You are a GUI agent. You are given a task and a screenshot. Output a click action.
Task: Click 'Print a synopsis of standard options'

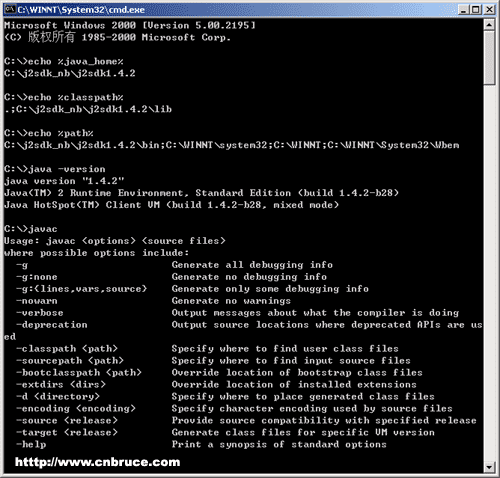click(279, 445)
